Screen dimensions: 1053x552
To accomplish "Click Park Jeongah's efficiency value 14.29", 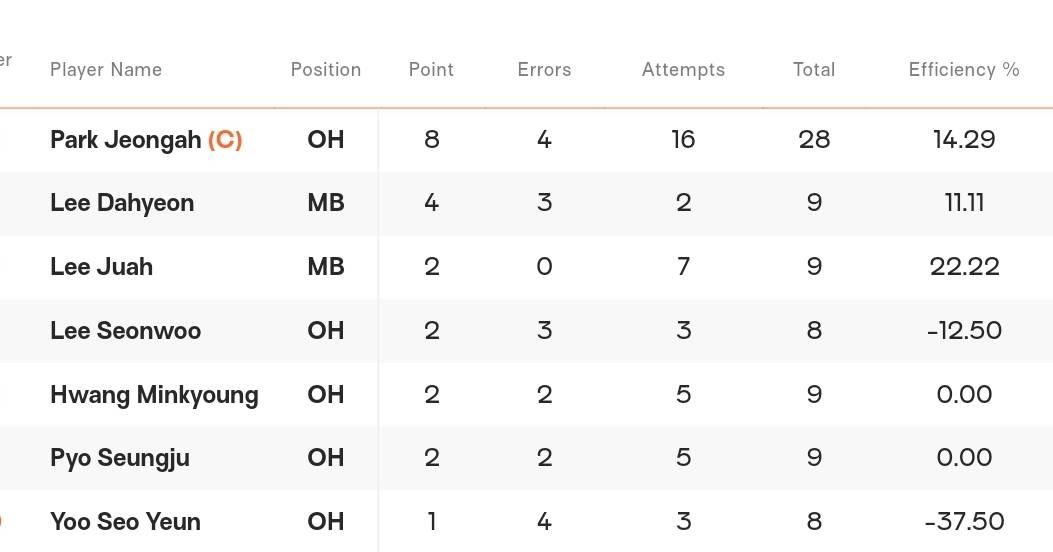I will pyautogui.click(x=964, y=140).
